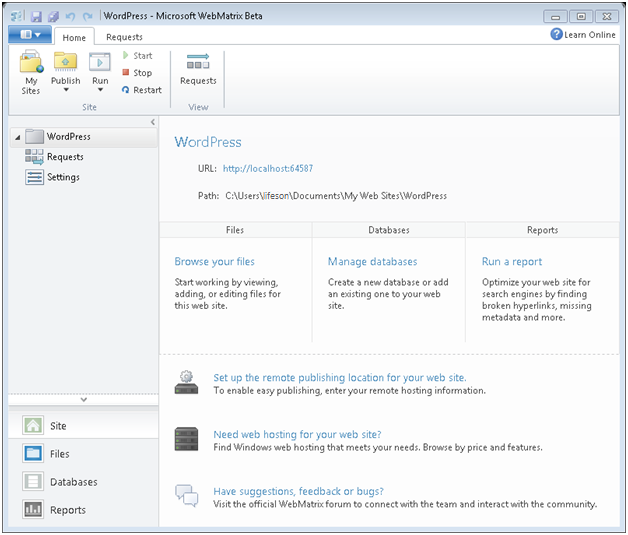
Task: Click the Files workspace folder icon
Action: [x=33, y=454]
